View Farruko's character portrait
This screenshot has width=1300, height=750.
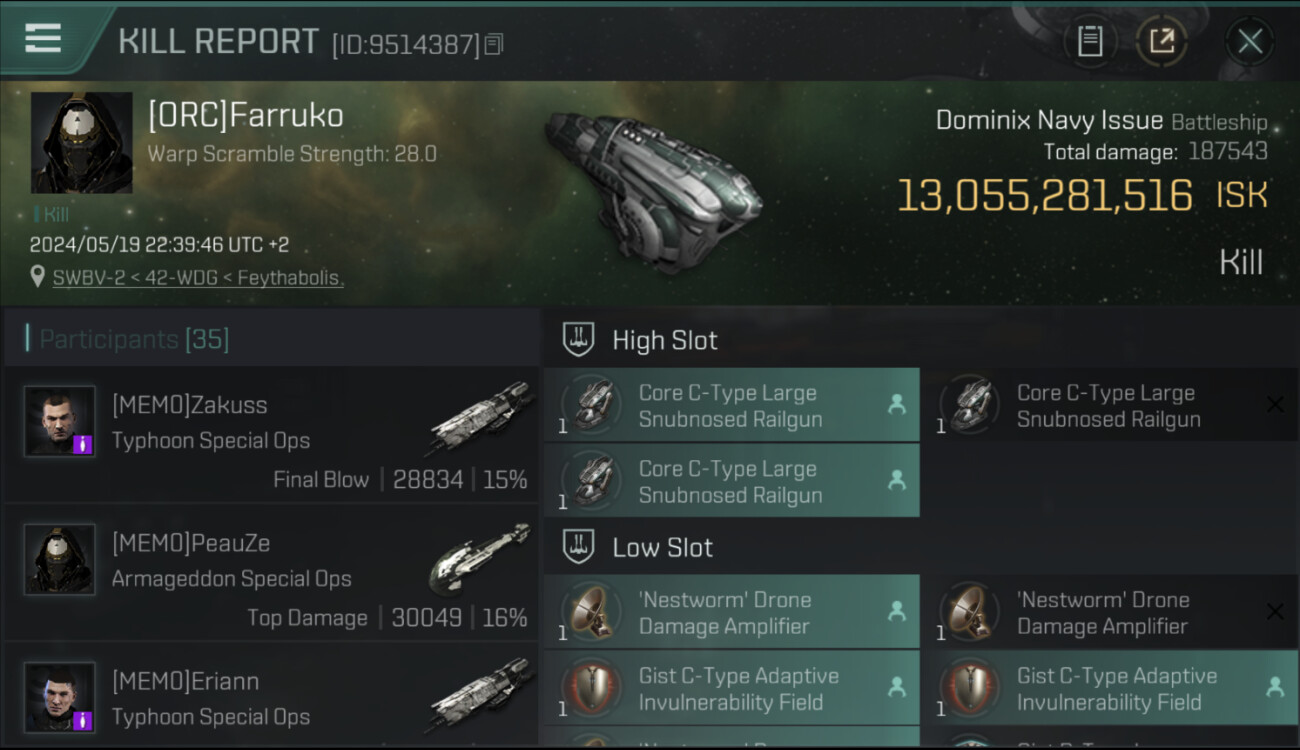click(82, 142)
